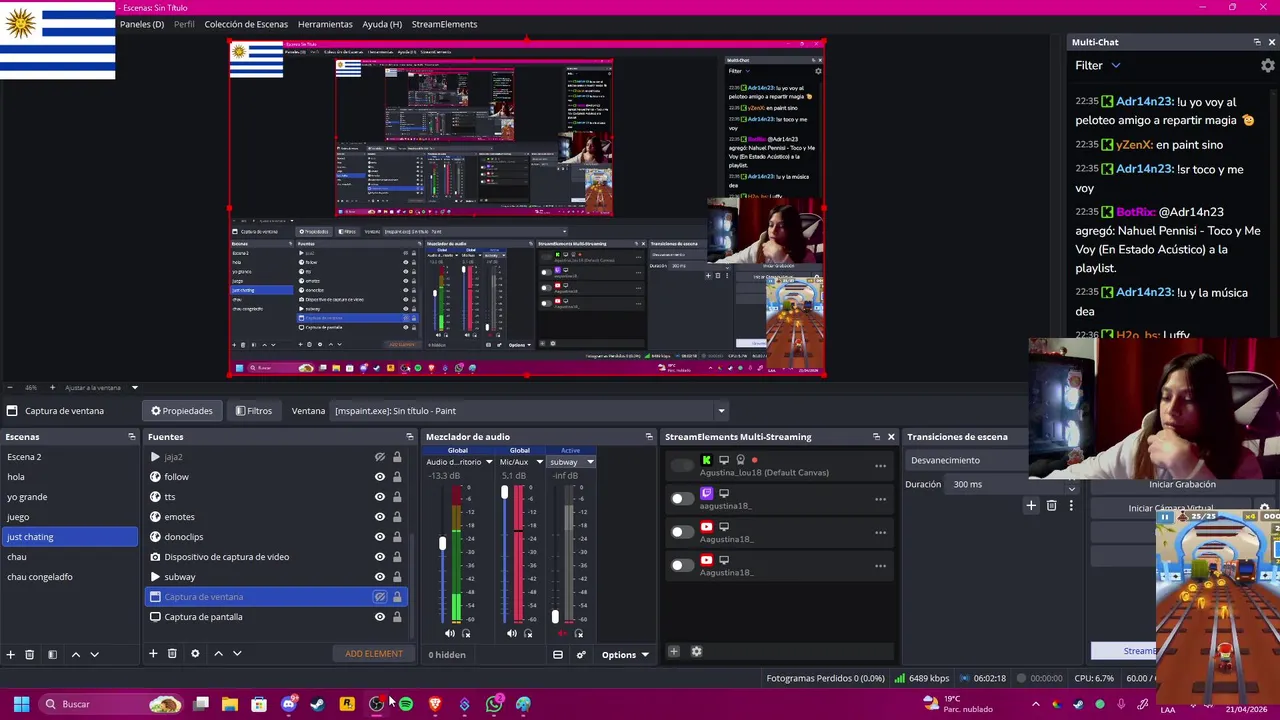Open audio mixer advanced settings gears
1280x720 pixels.
click(581, 655)
